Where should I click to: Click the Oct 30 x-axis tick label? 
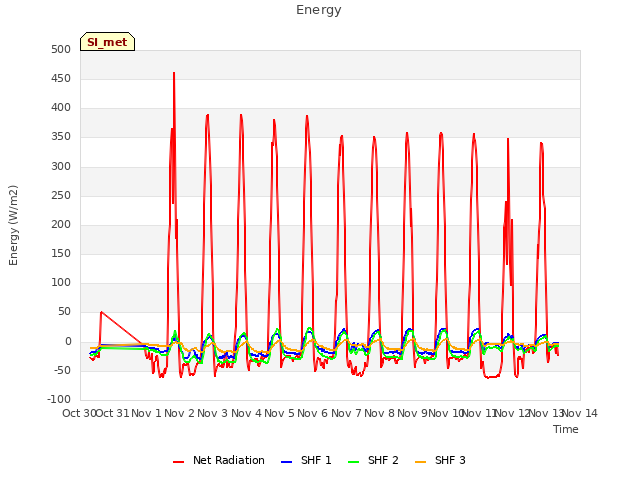tap(79, 413)
